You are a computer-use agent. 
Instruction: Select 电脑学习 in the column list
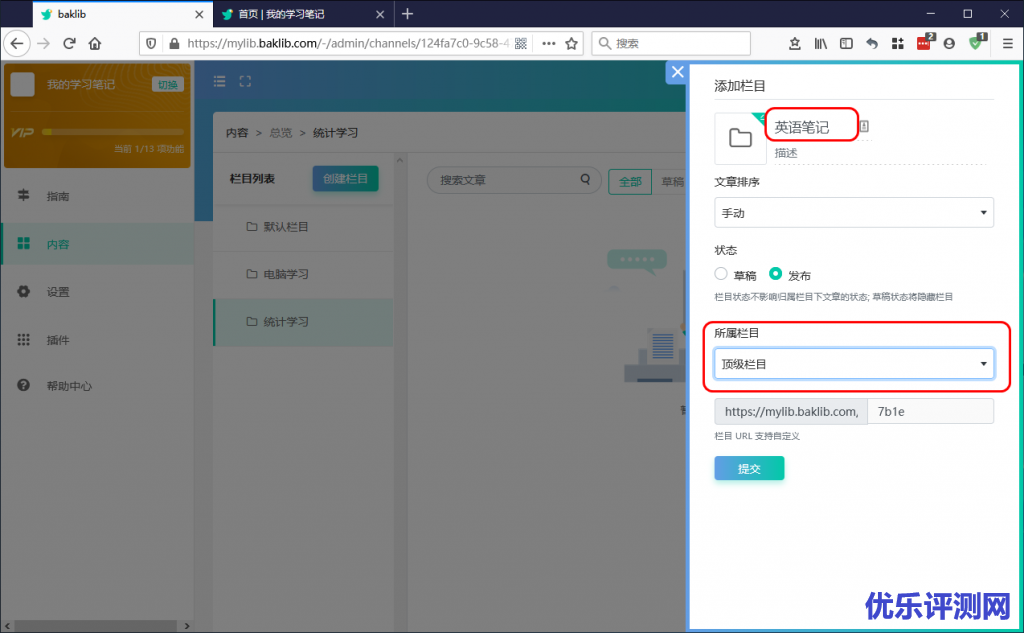pyautogui.click(x=285, y=274)
